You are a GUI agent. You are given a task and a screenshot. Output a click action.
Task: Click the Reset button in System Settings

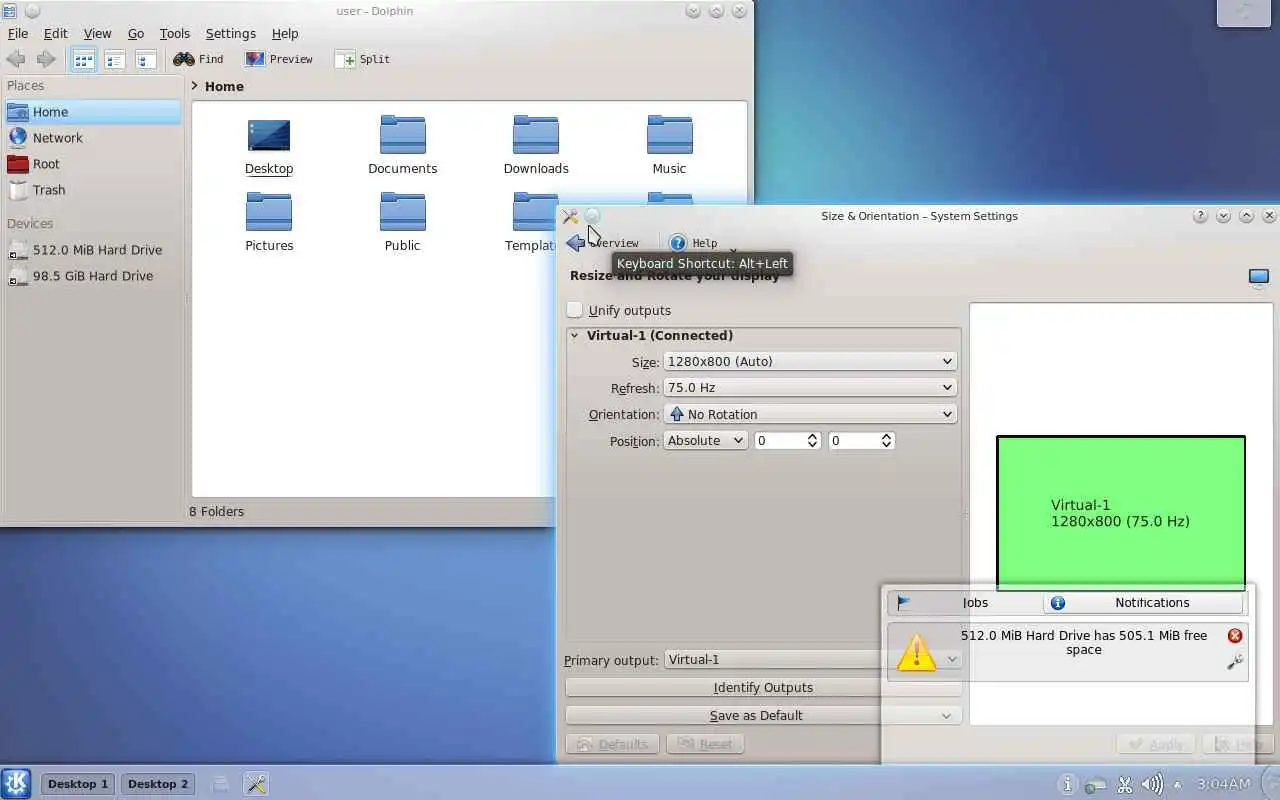tap(705, 744)
